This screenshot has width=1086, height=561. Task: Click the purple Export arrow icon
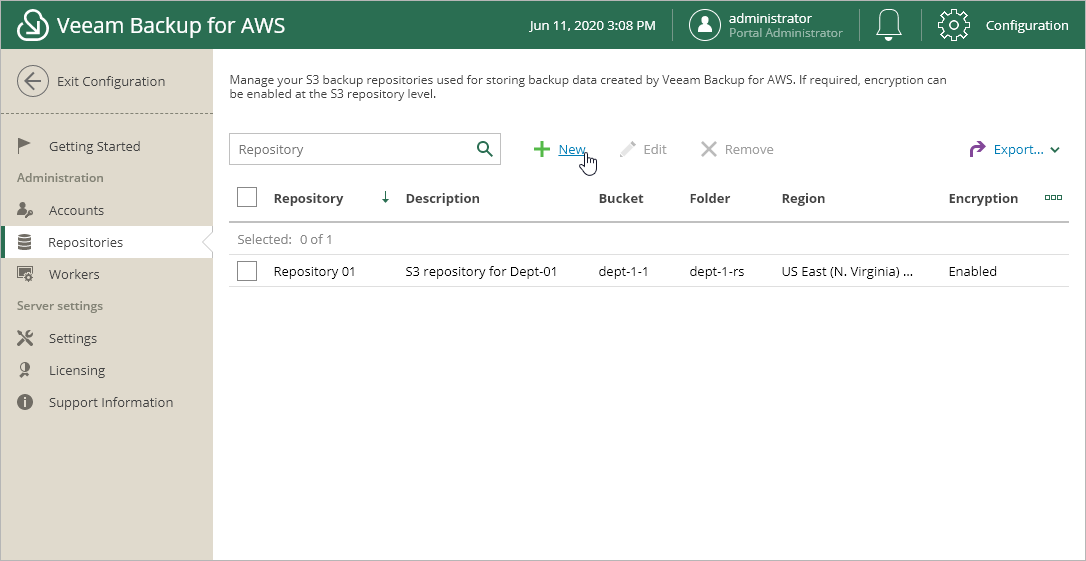click(977, 149)
